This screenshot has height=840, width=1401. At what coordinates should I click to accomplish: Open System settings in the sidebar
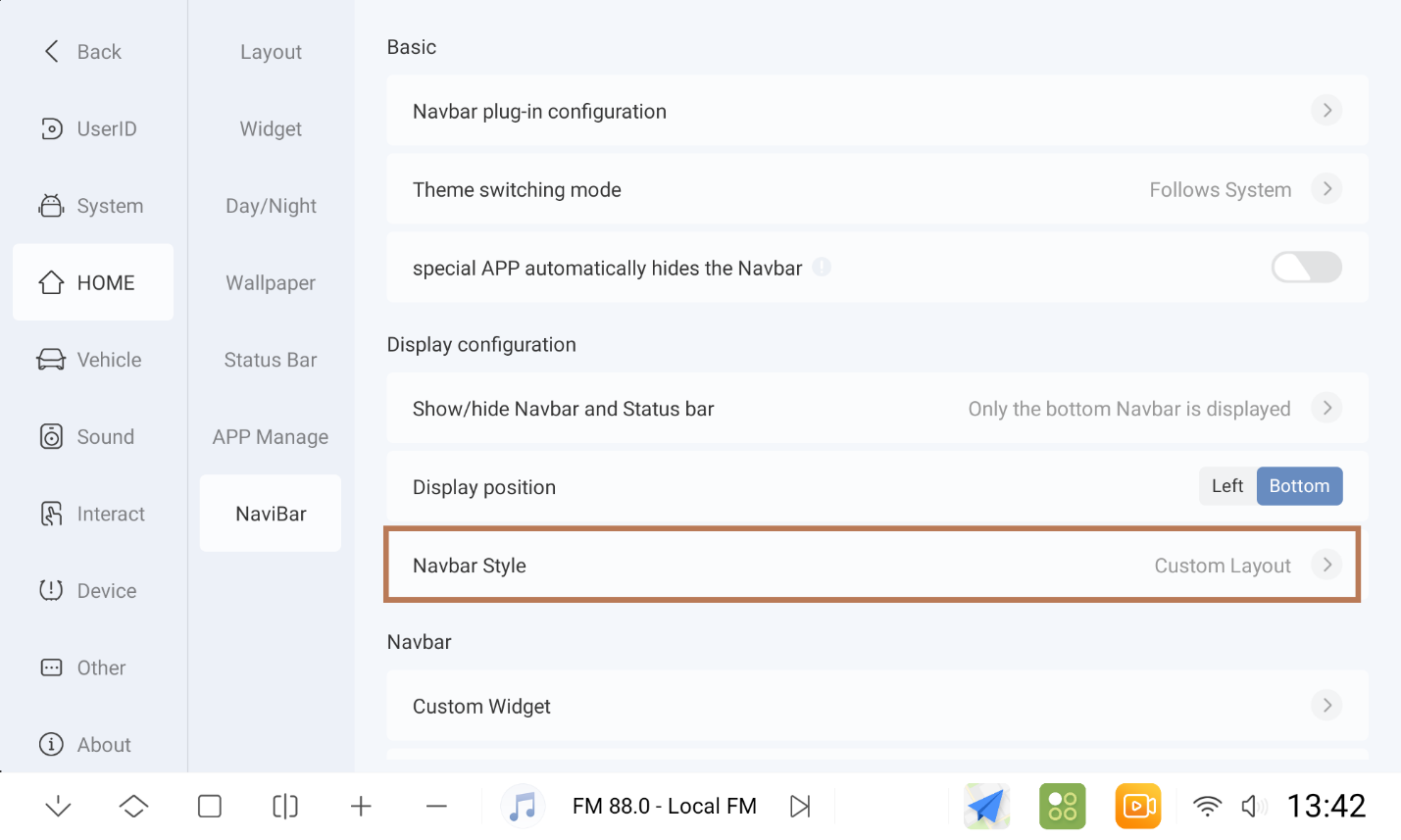click(92, 206)
